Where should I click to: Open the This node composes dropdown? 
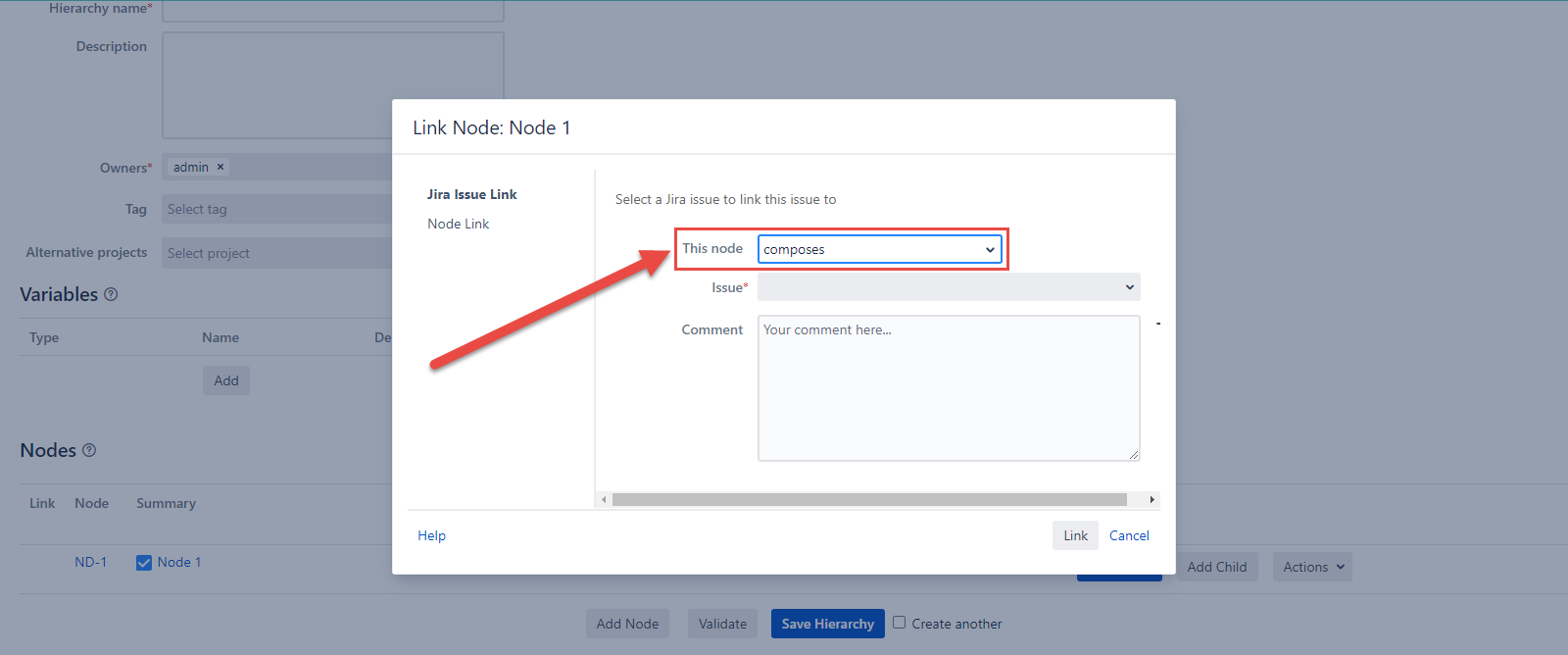click(x=879, y=249)
